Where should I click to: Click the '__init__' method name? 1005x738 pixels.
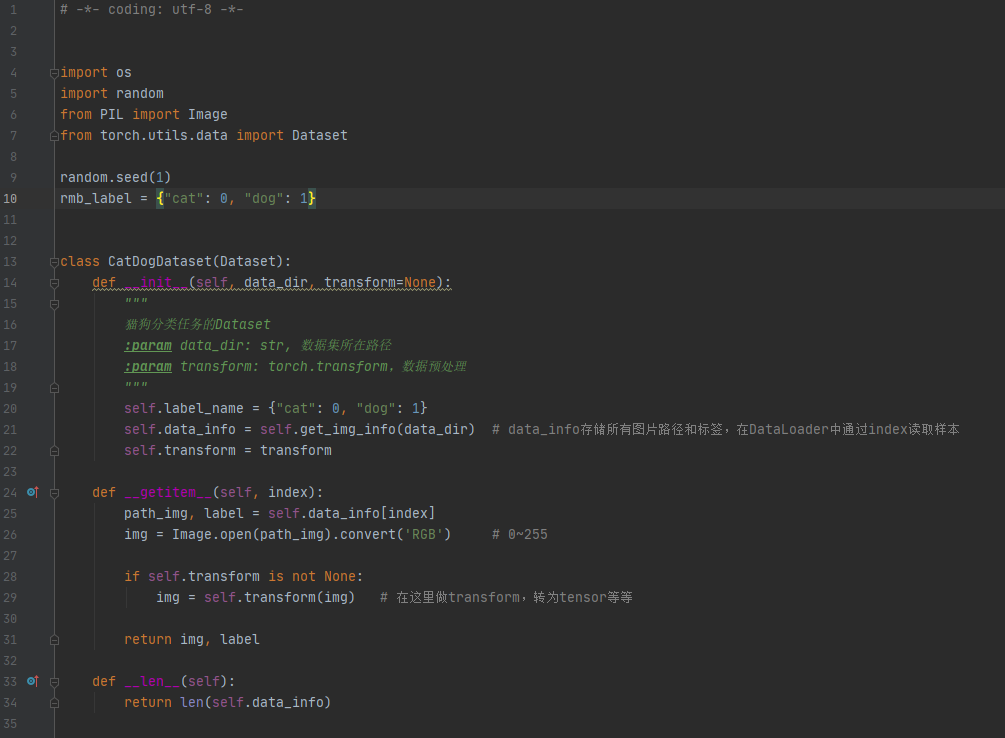(156, 283)
